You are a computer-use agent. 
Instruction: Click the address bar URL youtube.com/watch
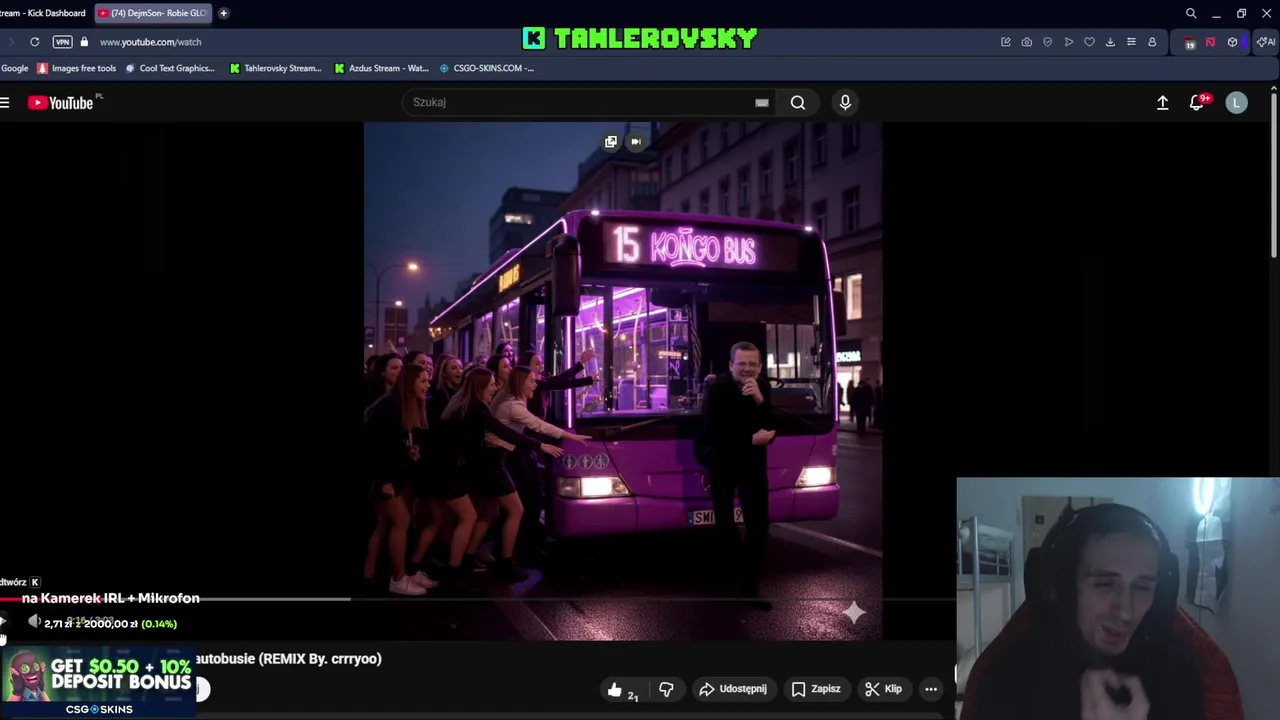tap(150, 42)
